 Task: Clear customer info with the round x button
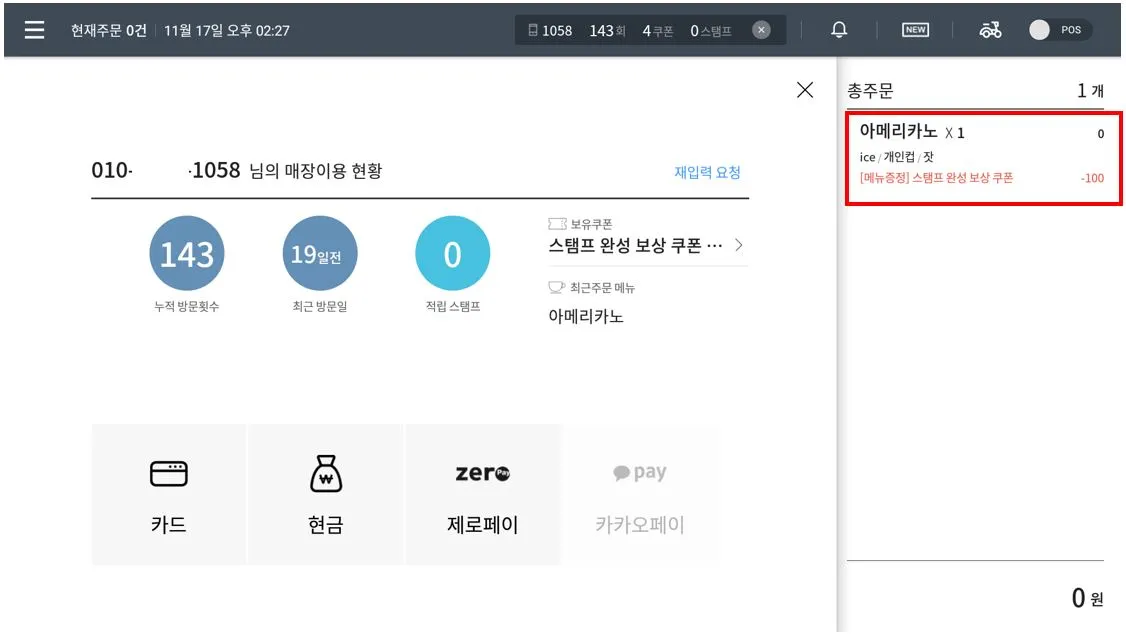point(761,30)
